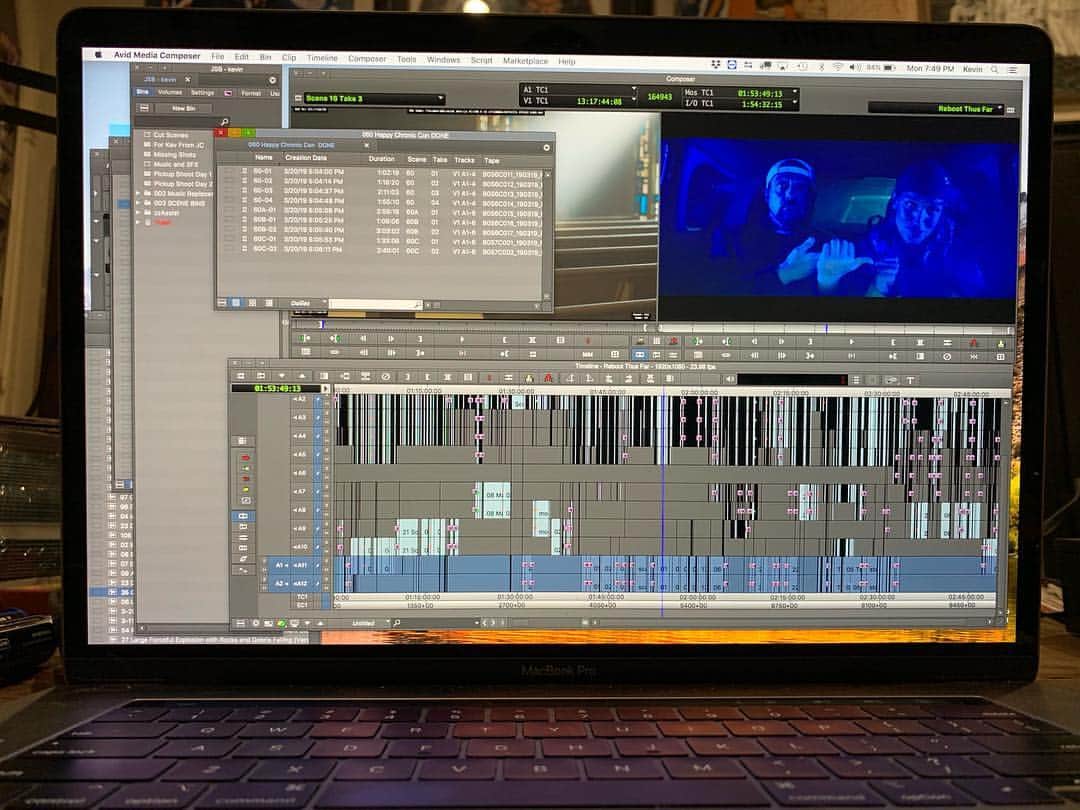Play the clip in the source monitor
The image size is (1080, 810).
462,340
